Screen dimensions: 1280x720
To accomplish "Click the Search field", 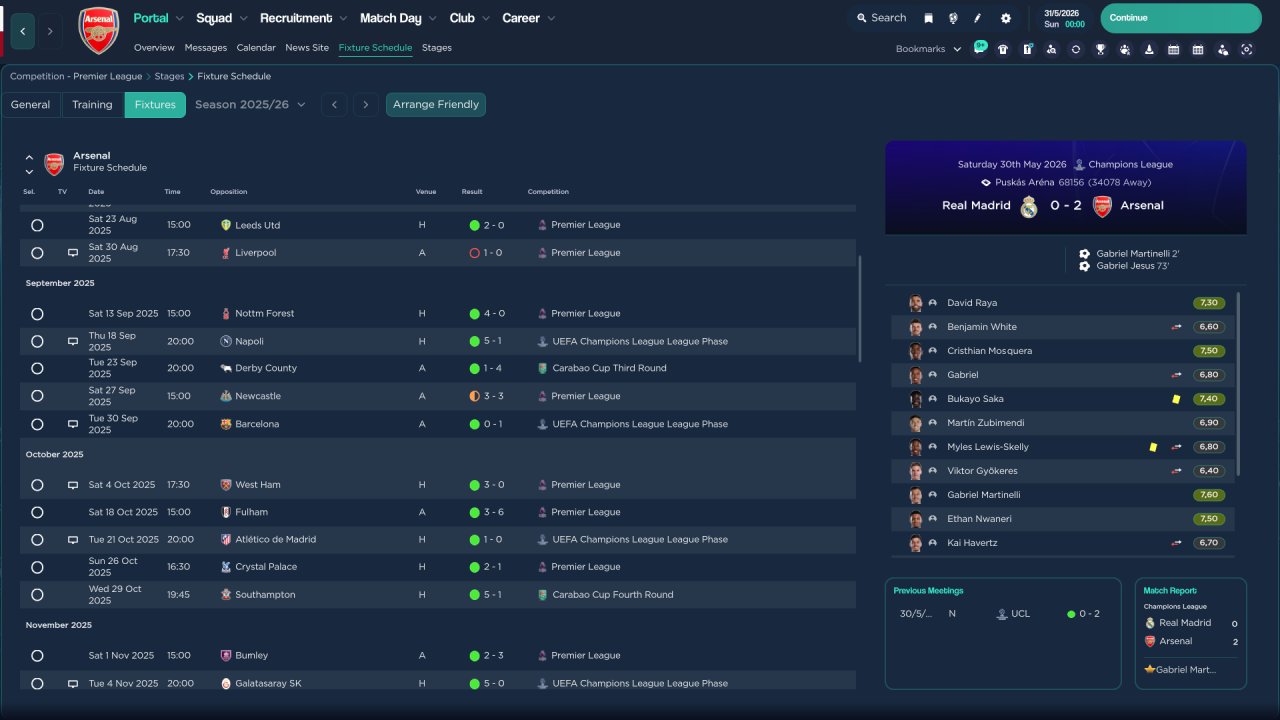I will click(880, 18).
